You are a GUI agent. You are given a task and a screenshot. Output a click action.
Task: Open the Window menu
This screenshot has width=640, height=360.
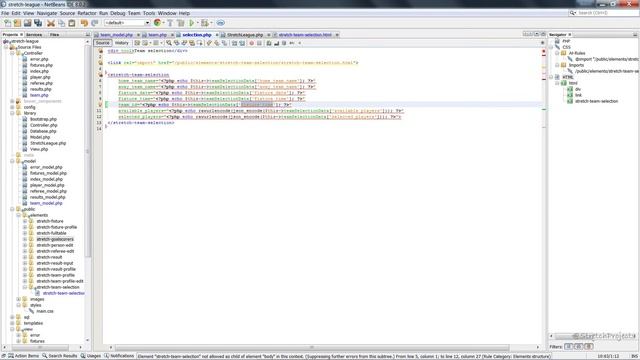point(167,13)
